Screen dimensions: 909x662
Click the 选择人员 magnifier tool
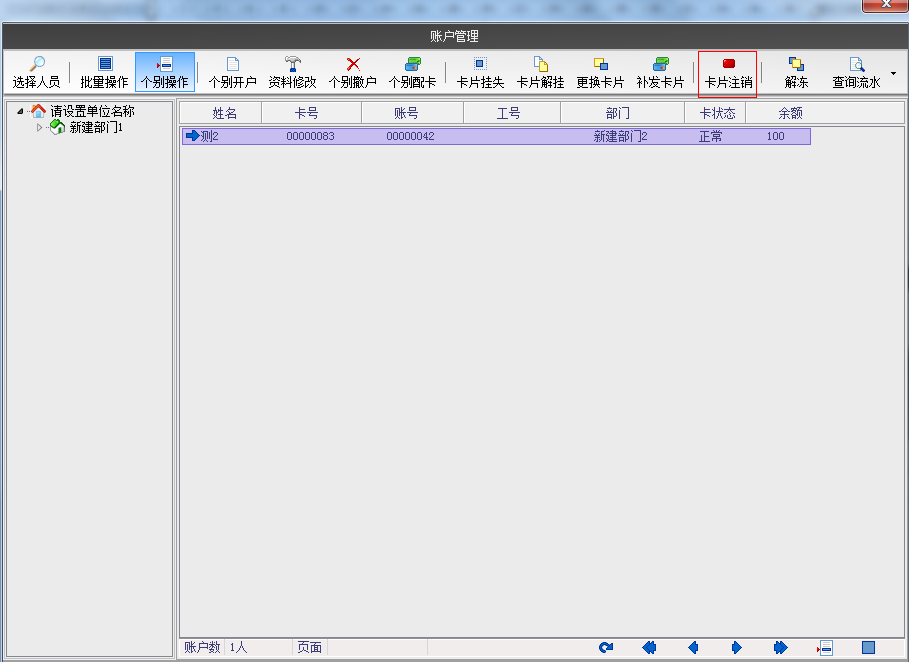tap(37, 72)
